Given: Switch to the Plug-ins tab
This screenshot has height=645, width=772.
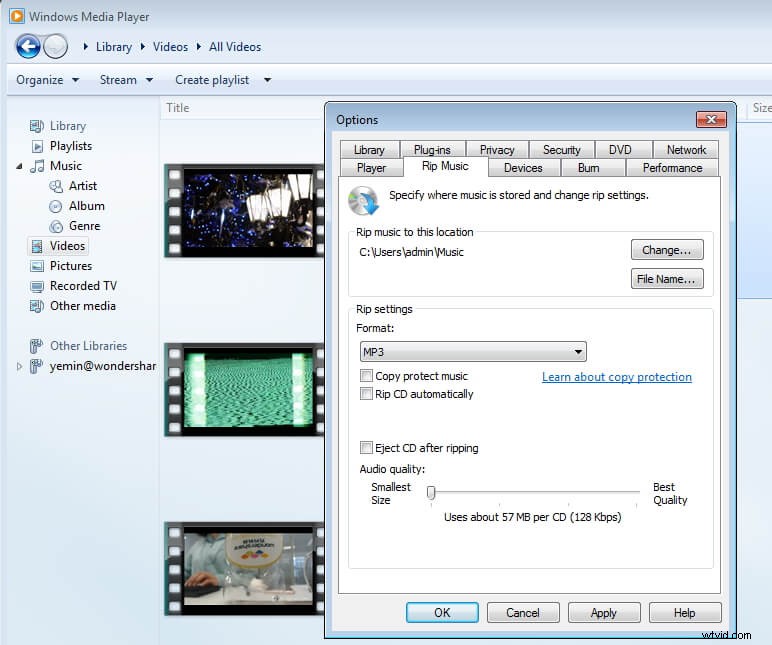Looking at the screenshot, I should 432,150.
